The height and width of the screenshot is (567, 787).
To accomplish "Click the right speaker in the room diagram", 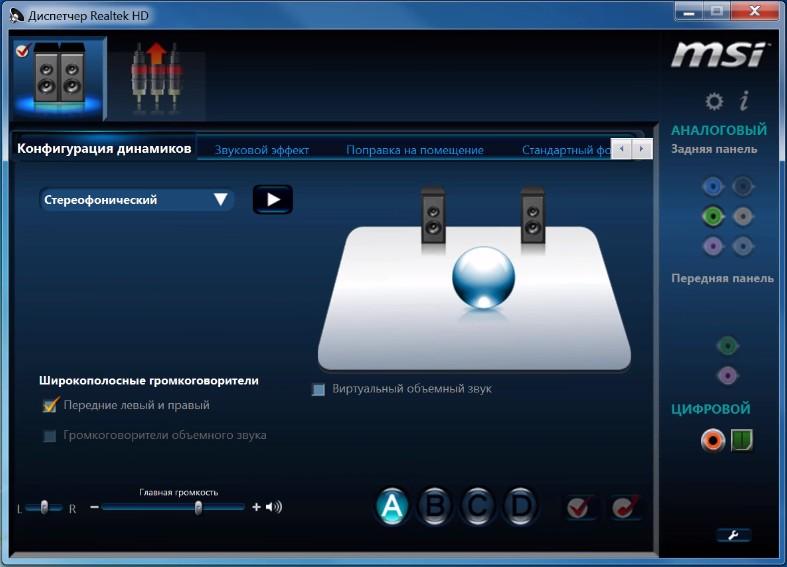I will (x=533, y=216).
